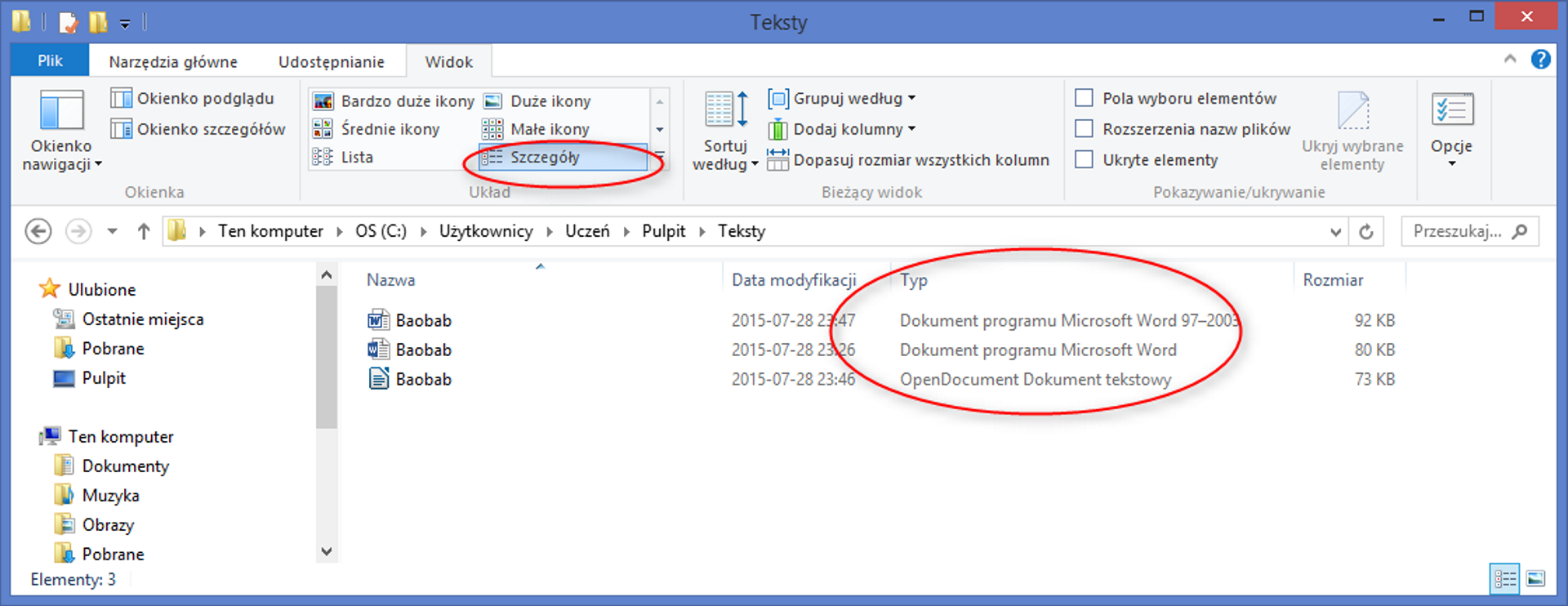
Task: Check the Ukryte elementy box
Action: (1085, 160)
